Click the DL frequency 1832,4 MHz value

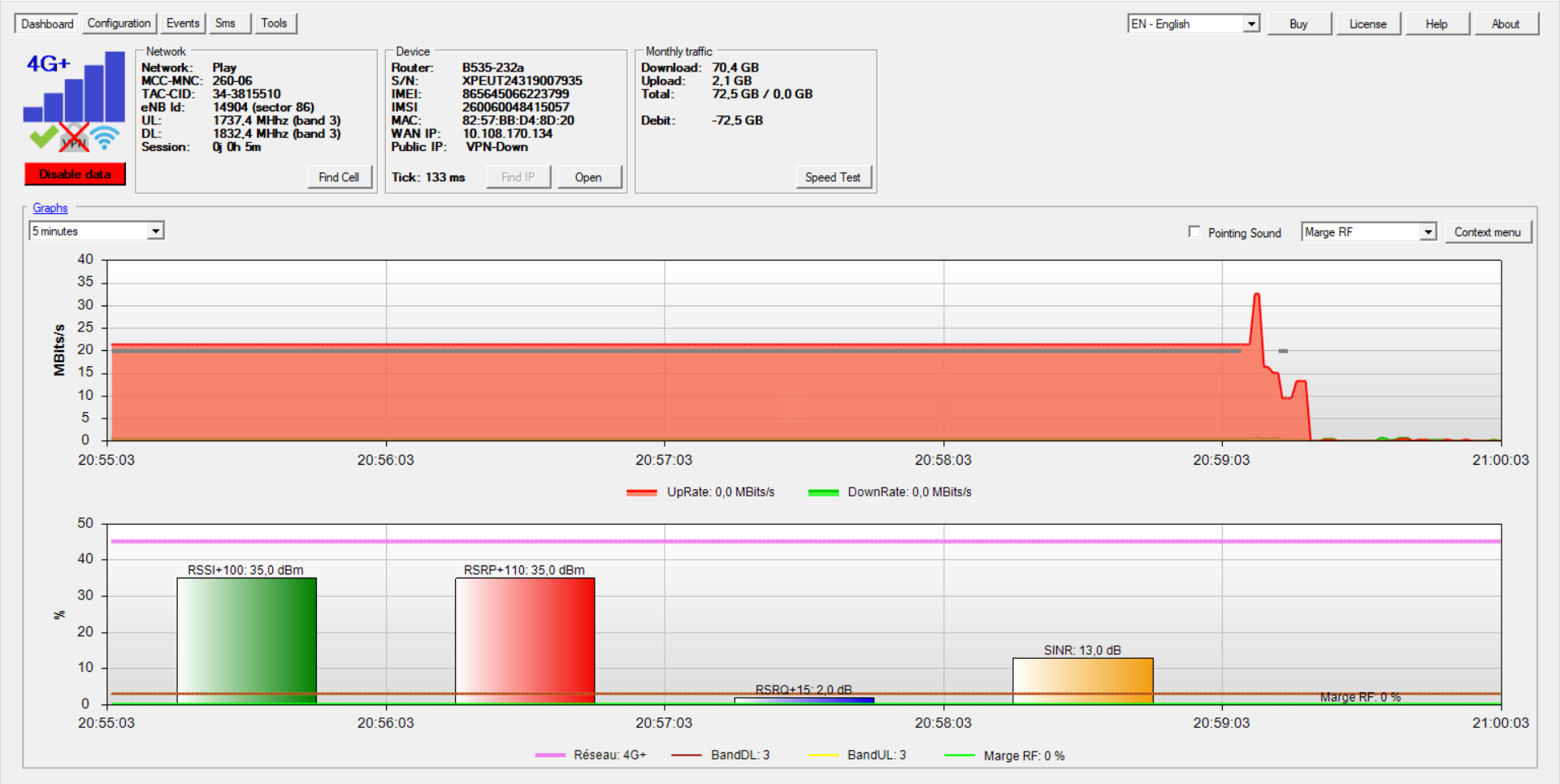coord(277,133)
